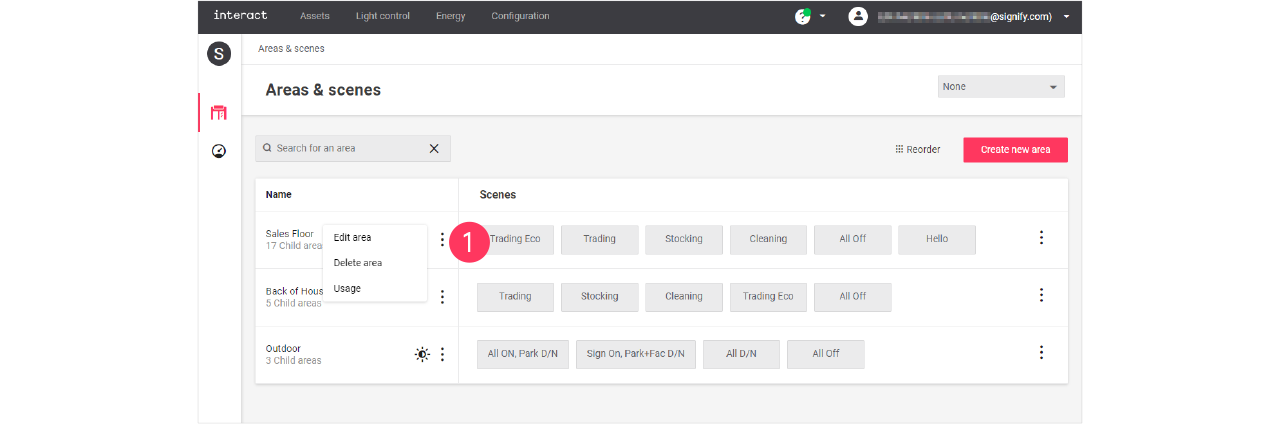The image size is (1280, 441).
Task: Expand the user account dropdown arrow
Action: pos(1066,16)
